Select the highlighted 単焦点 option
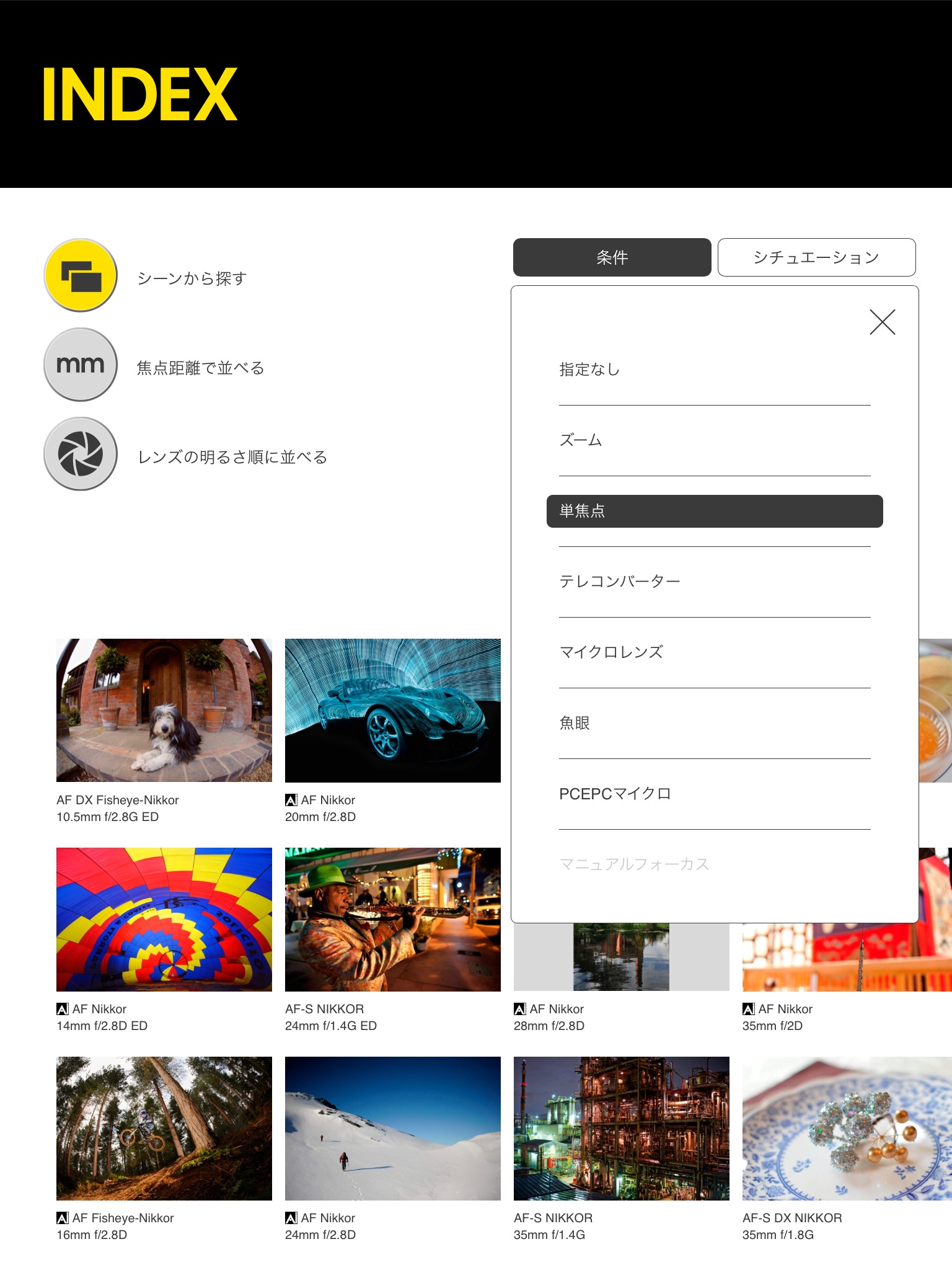Image resolution: width=952 pixels, height=1270 pixels. tap(714, 511)
